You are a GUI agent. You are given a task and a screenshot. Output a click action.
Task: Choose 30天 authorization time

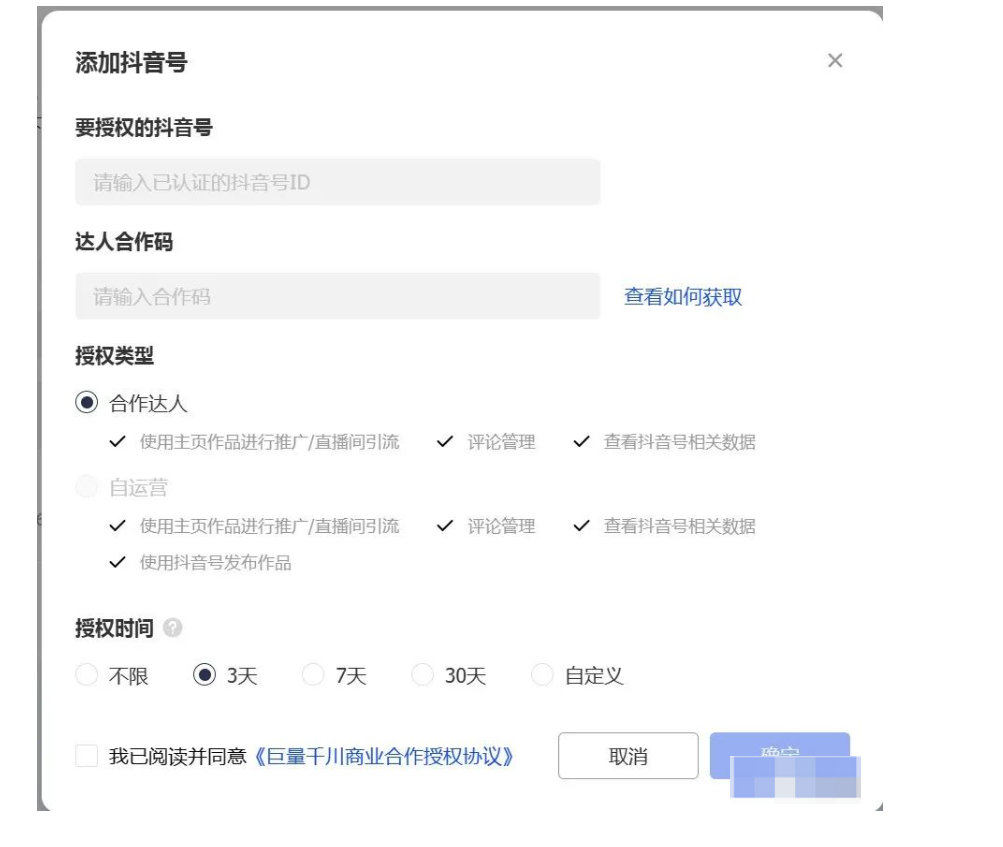[x=422, y=674]
